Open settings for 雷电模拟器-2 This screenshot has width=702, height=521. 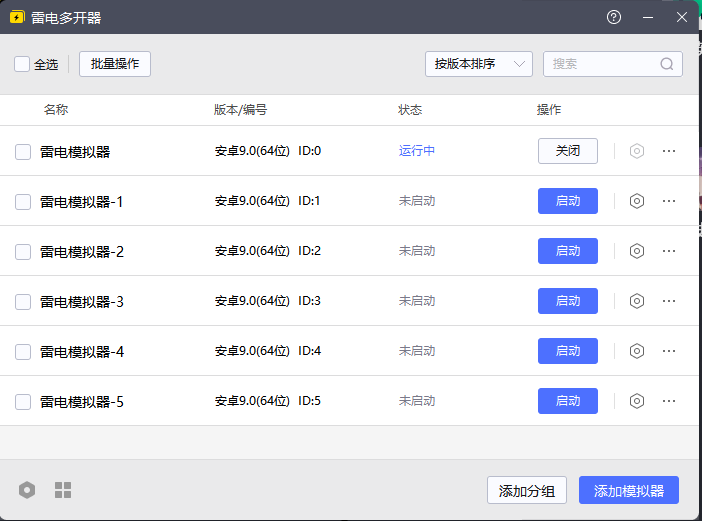pos(636,251)
